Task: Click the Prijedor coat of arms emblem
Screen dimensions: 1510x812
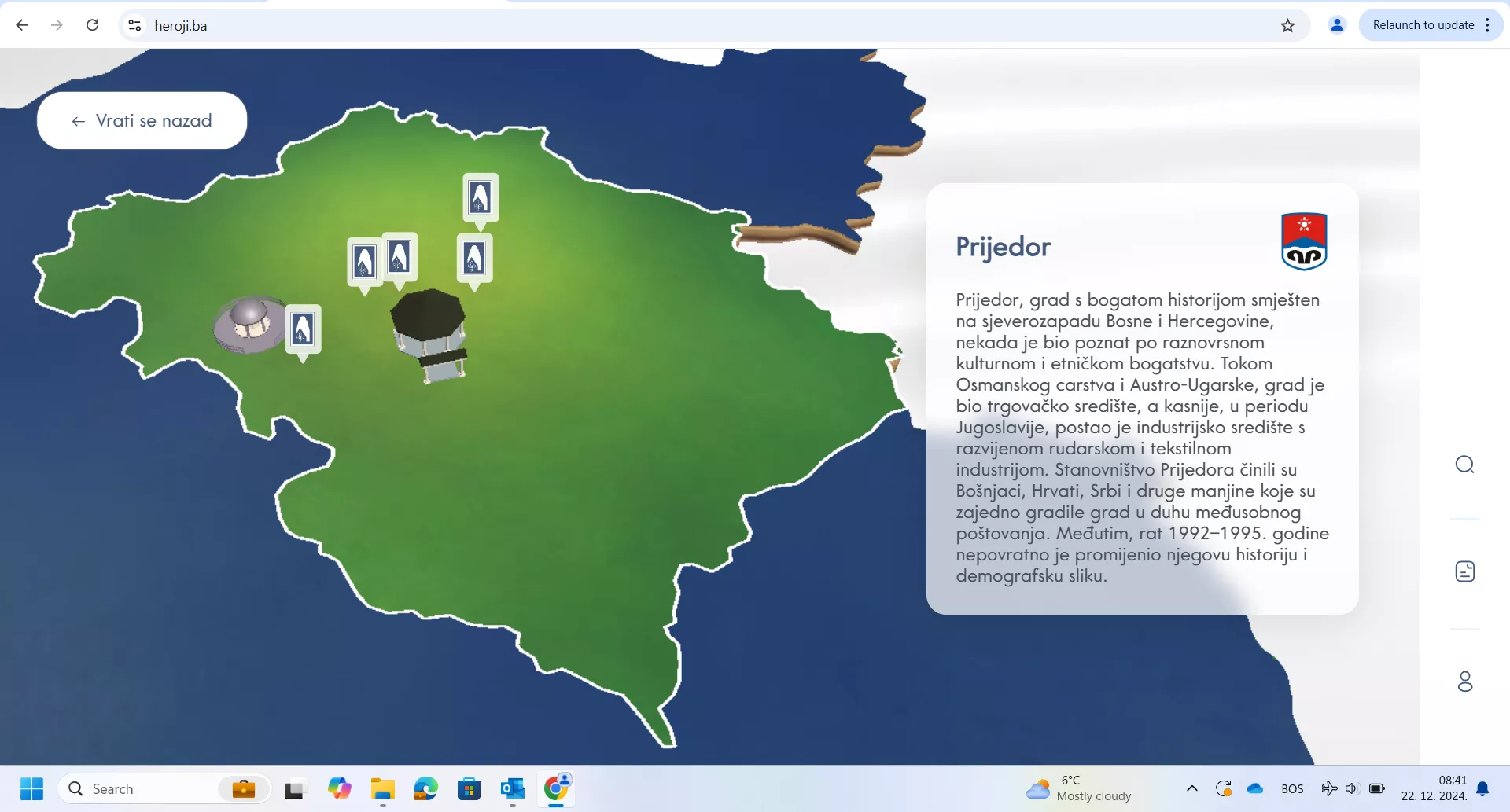Action: pos(1304,241)
